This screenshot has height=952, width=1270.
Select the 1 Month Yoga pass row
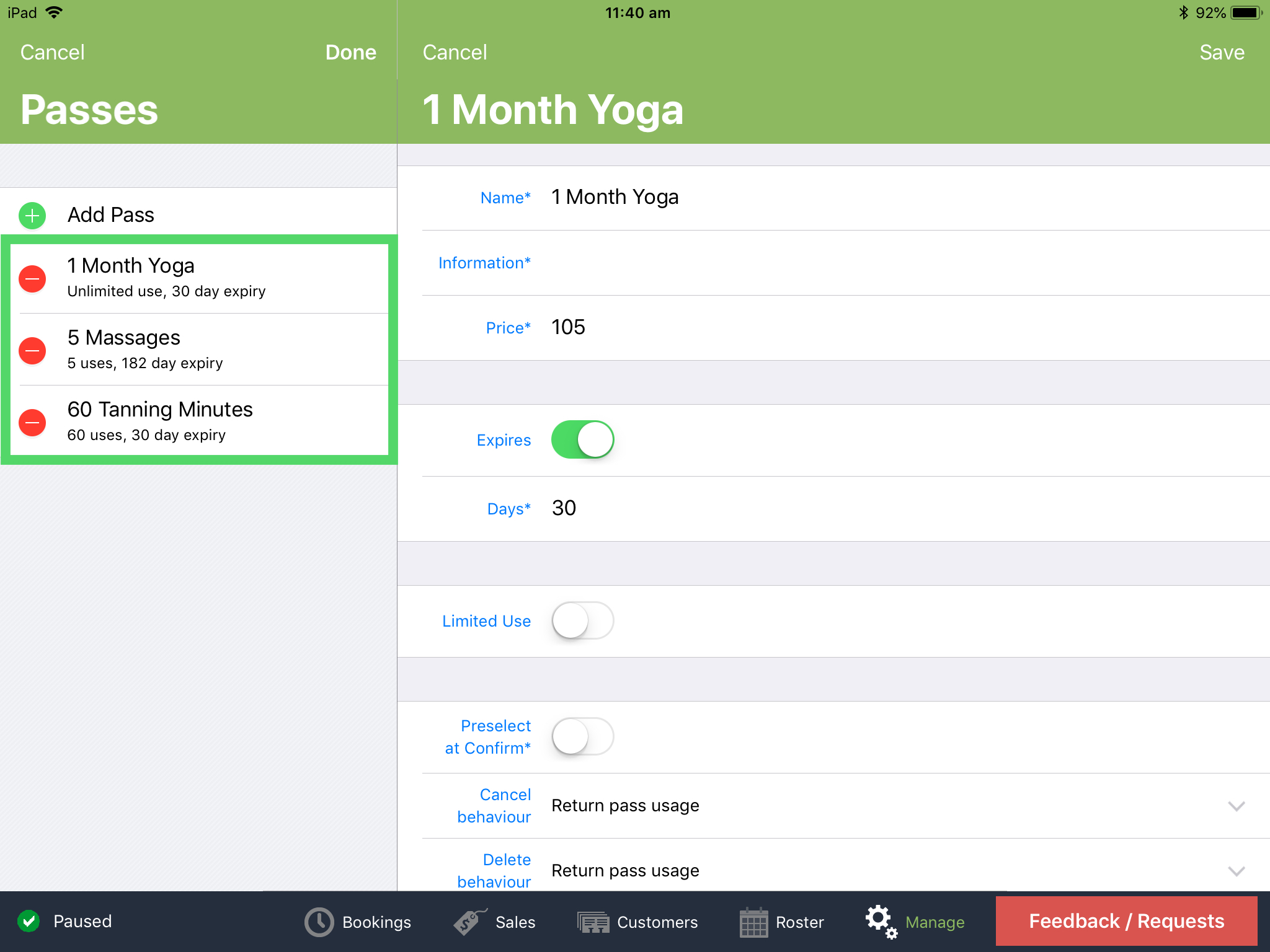tap(200, 278)
